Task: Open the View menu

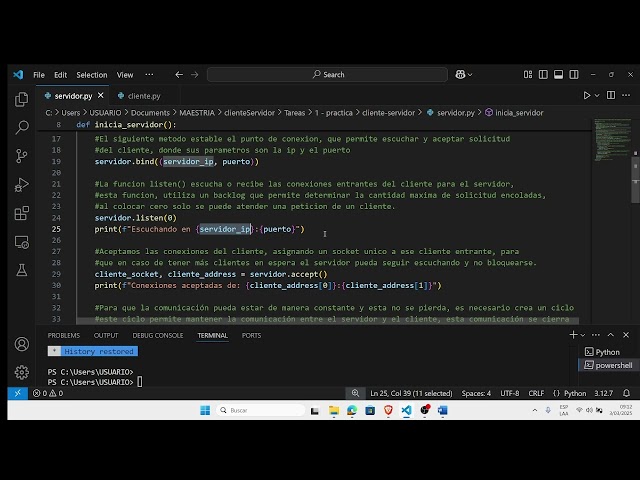Action: 125,75
